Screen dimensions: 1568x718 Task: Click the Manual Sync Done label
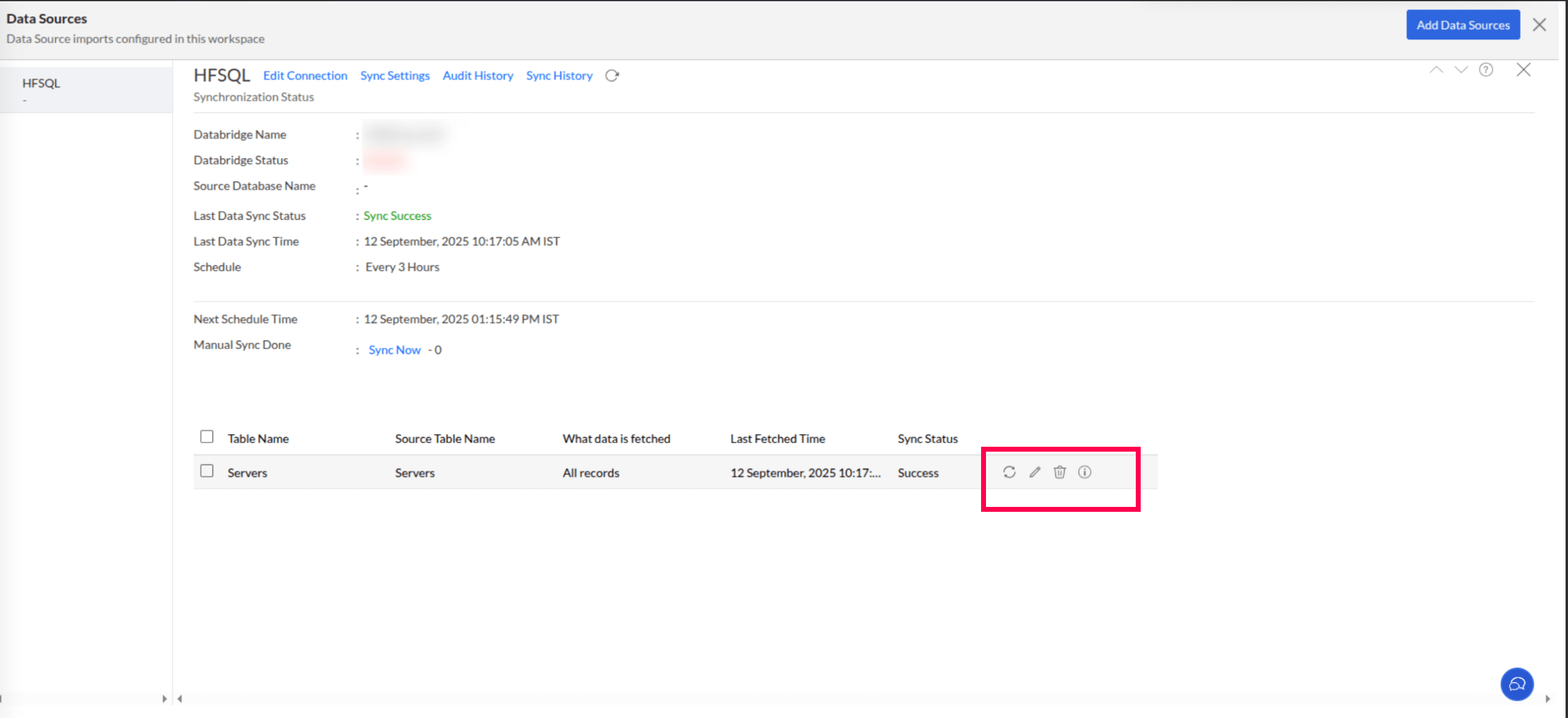click(x=243, y=345)
